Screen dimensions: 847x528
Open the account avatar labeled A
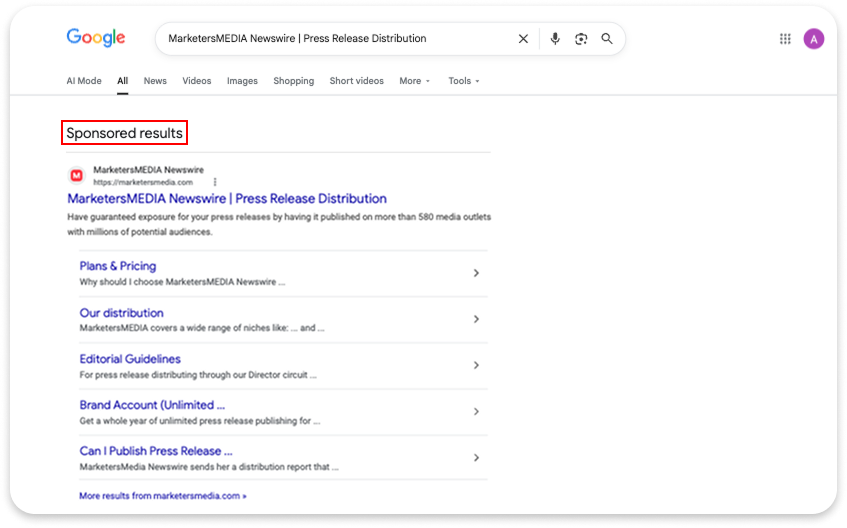click(814, 39)
